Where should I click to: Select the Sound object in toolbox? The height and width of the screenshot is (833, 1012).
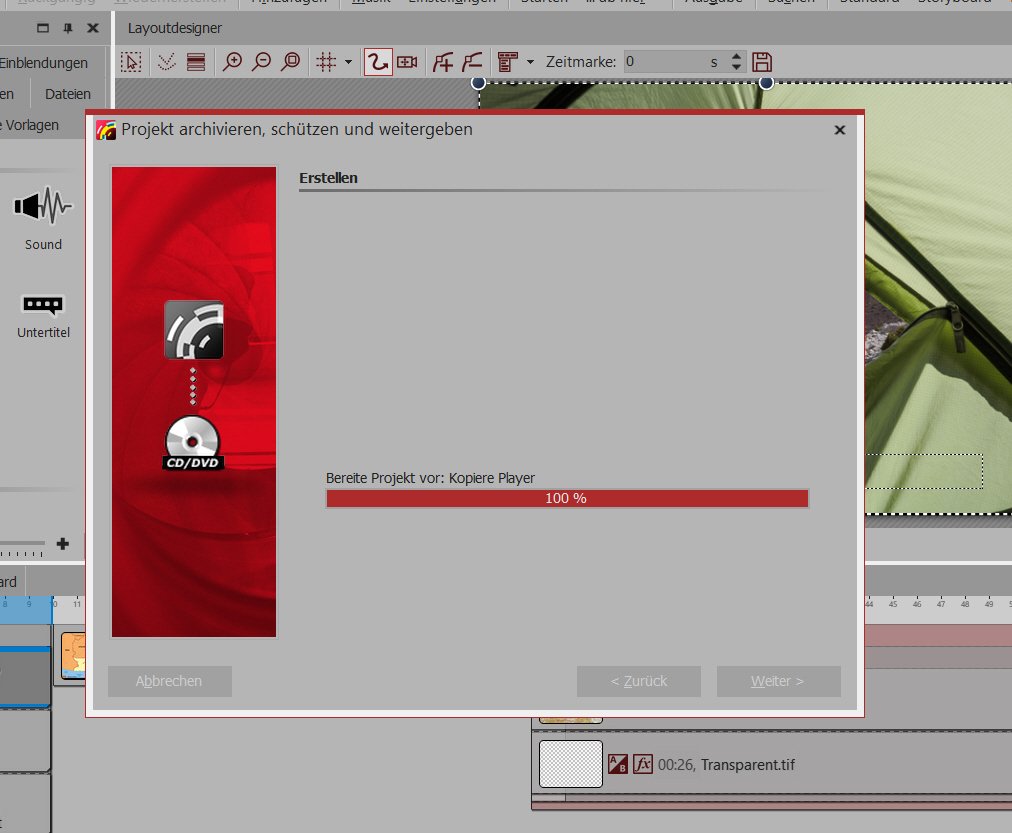(x=43, y=221)
